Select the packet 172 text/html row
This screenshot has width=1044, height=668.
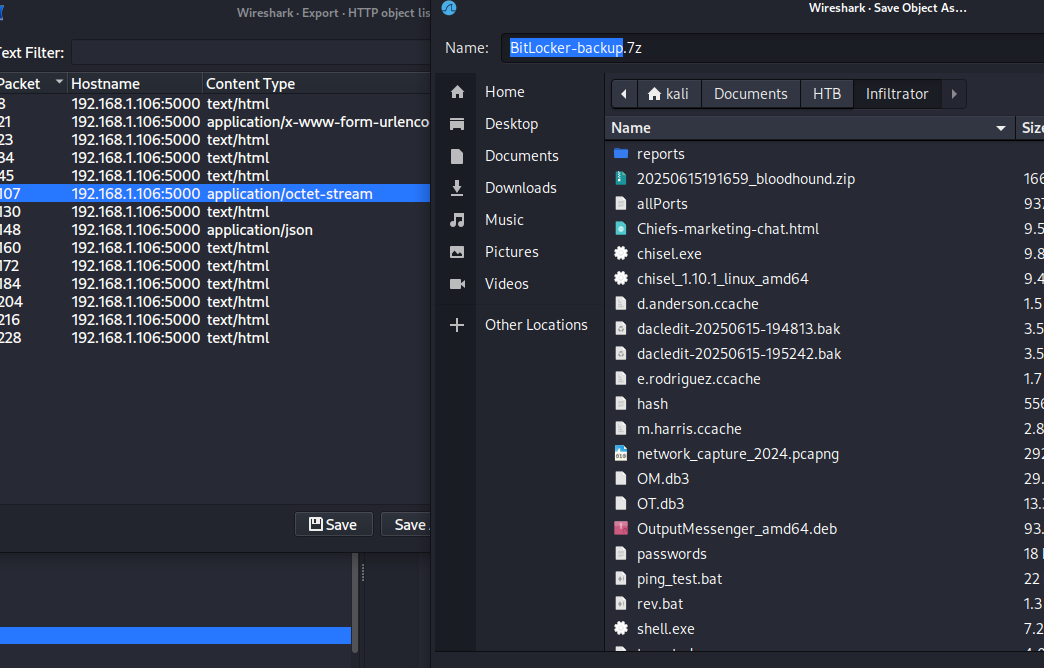click(214, 266)
